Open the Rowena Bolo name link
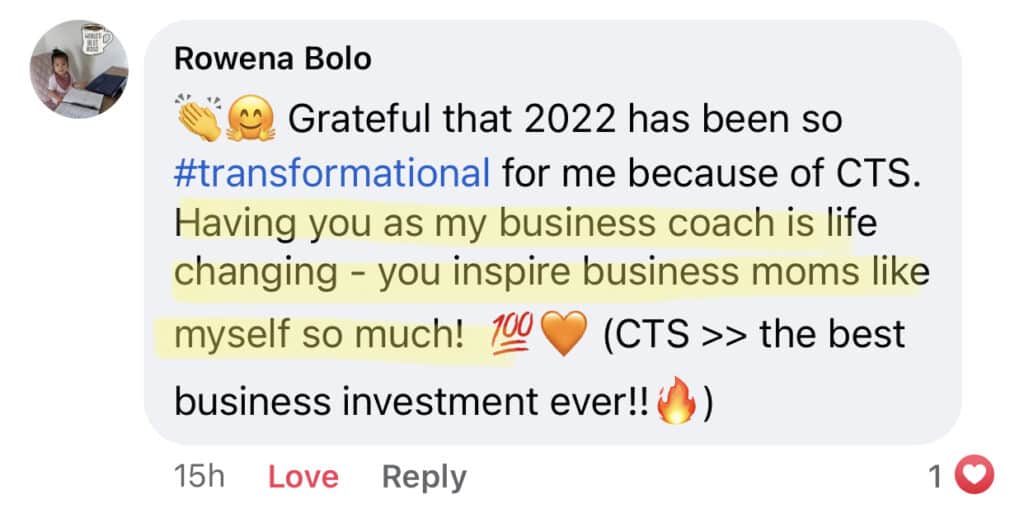 tap(272, 59)
